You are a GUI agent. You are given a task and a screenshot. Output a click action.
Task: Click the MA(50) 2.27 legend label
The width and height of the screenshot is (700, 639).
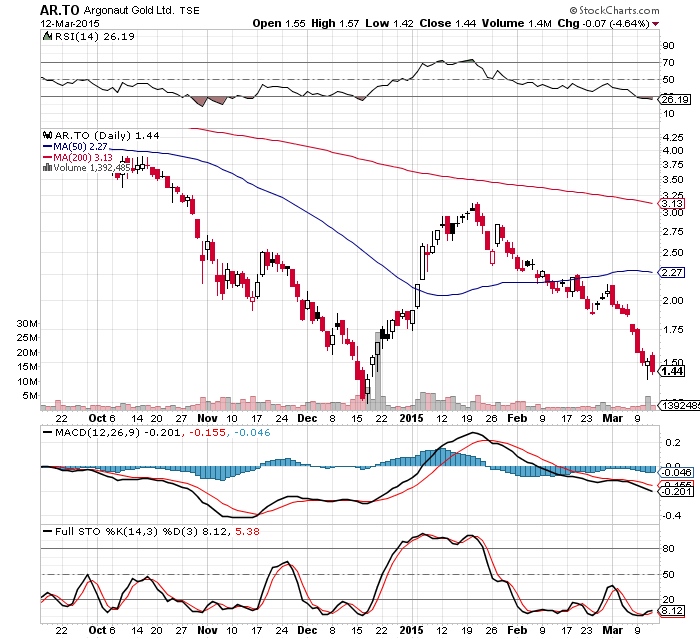point(80,146)
